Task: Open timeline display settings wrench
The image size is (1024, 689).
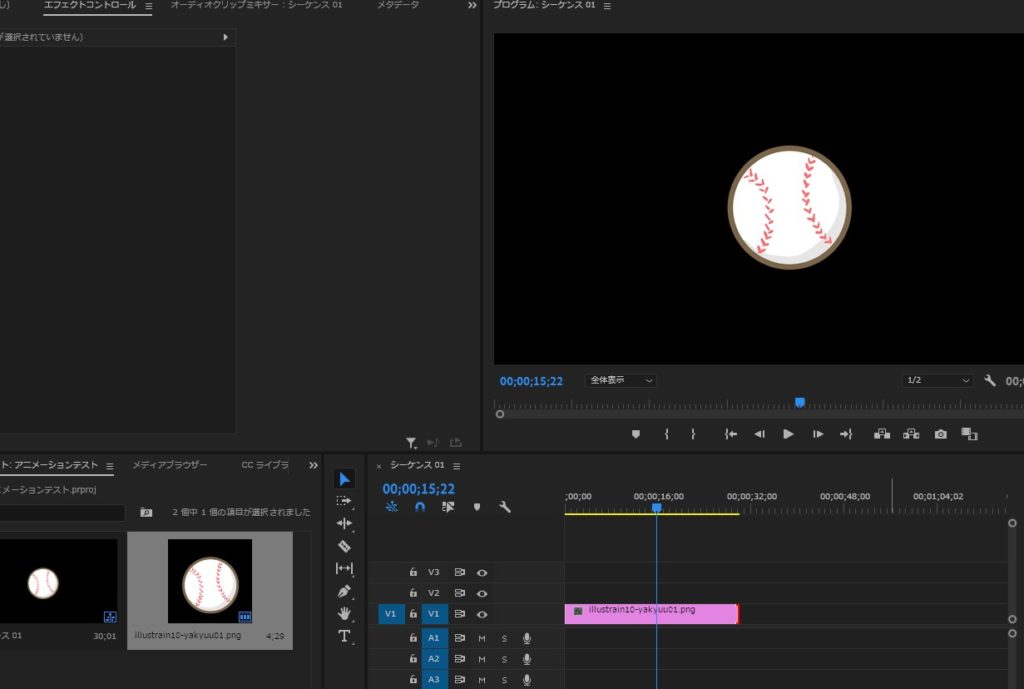Action: coord(505,507)
